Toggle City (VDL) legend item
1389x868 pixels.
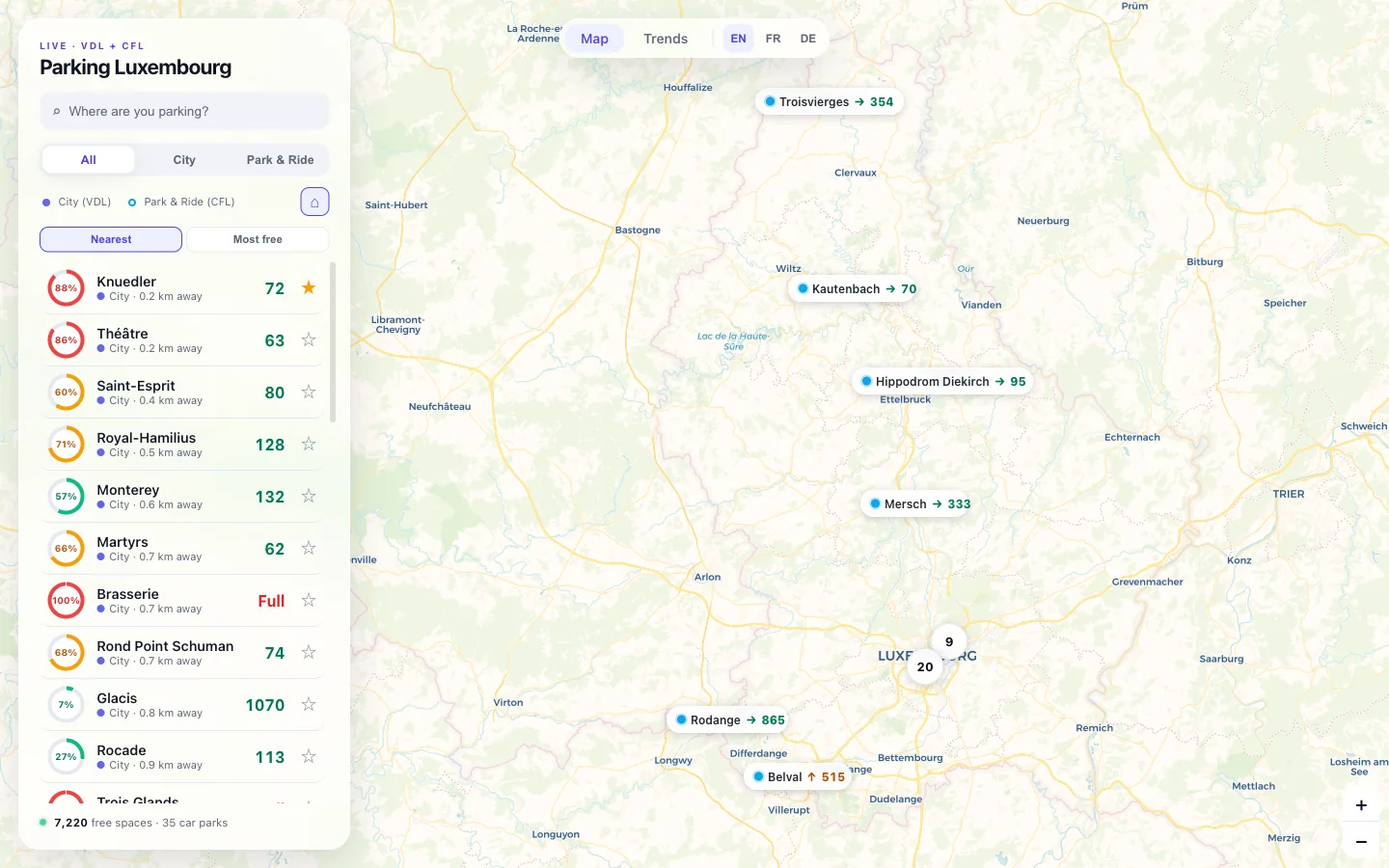point(76,202)
